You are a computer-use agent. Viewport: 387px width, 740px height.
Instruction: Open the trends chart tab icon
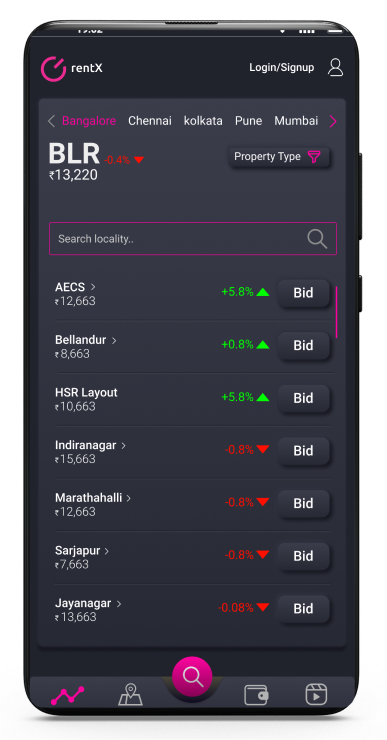point(67,696)
